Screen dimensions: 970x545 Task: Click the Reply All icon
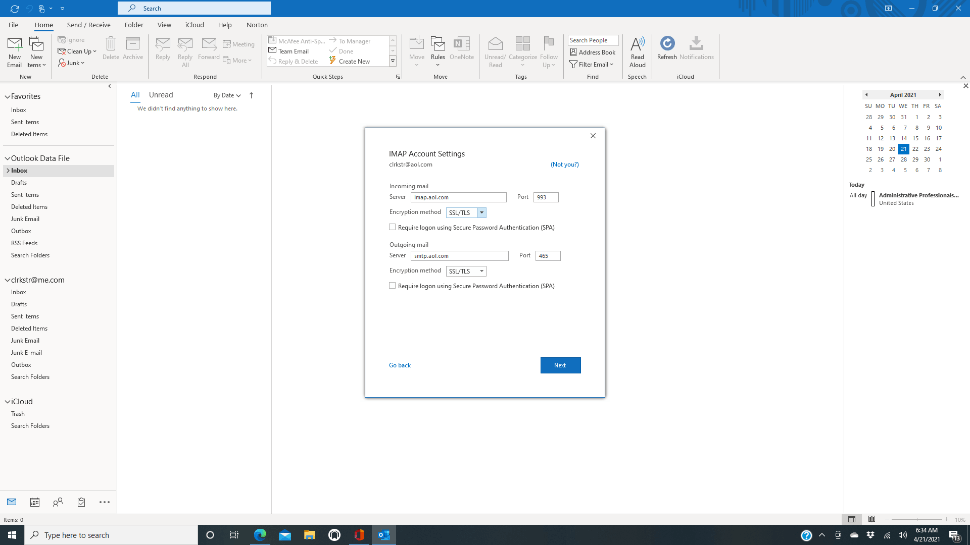[185, 44]
